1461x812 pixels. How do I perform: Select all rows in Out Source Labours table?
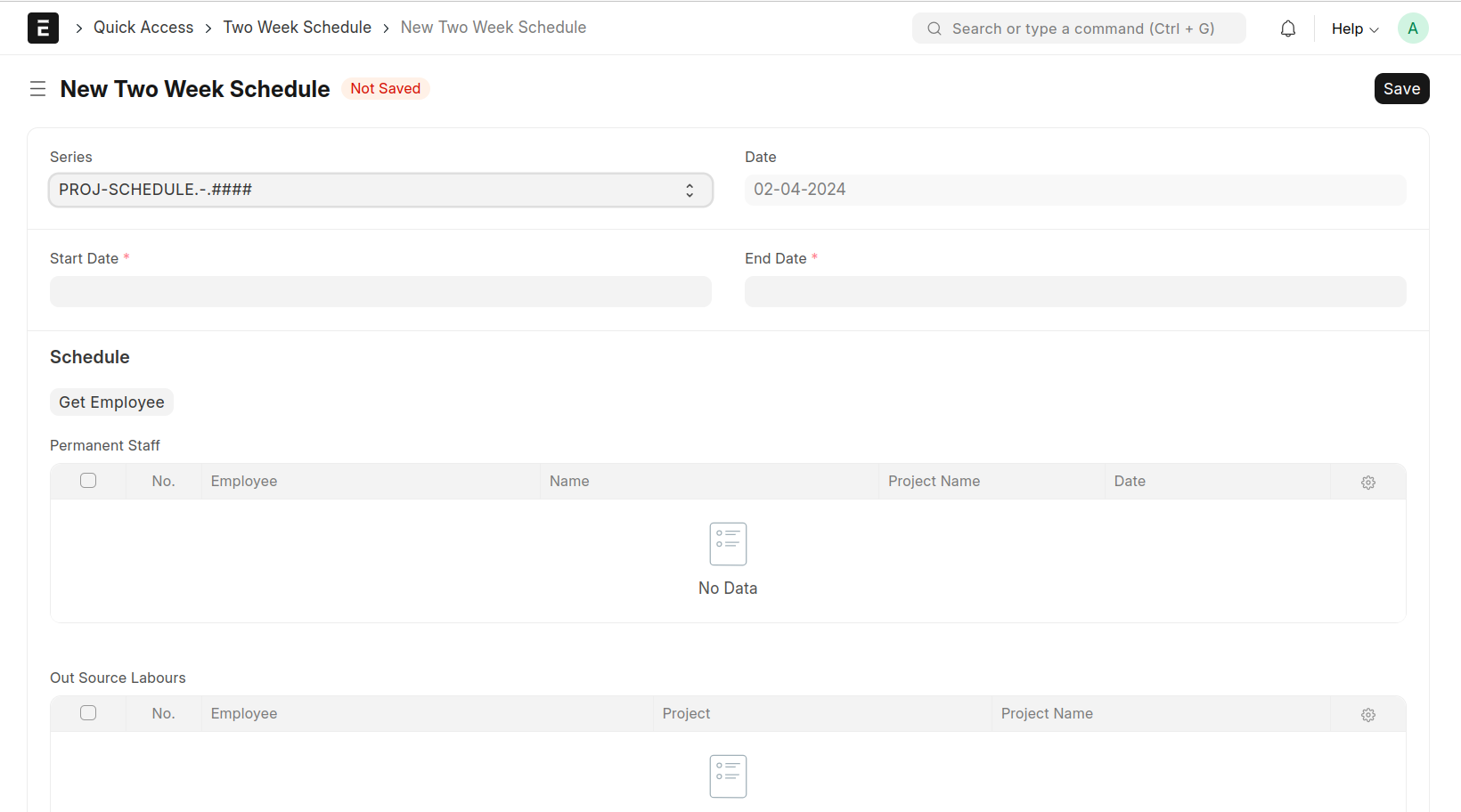pyautogui.click(x=88, y=713)
